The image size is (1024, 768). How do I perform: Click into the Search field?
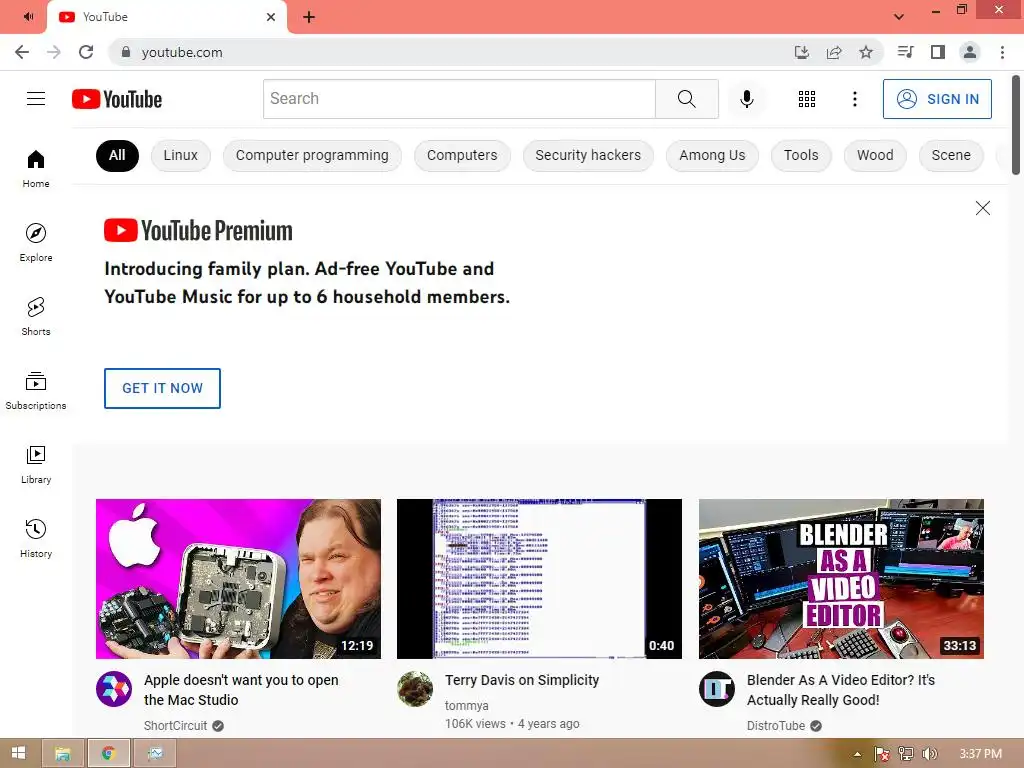tap(459, 99)
